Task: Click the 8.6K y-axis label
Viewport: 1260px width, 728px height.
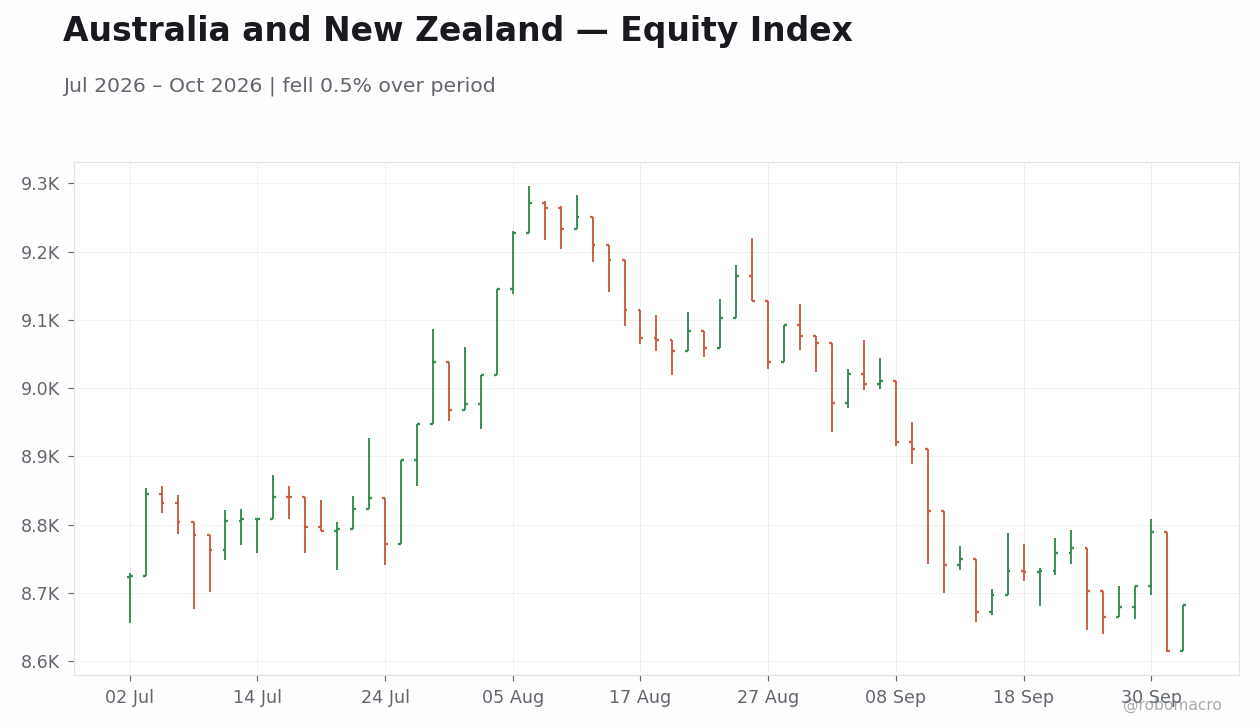Action: pos(41,662)
